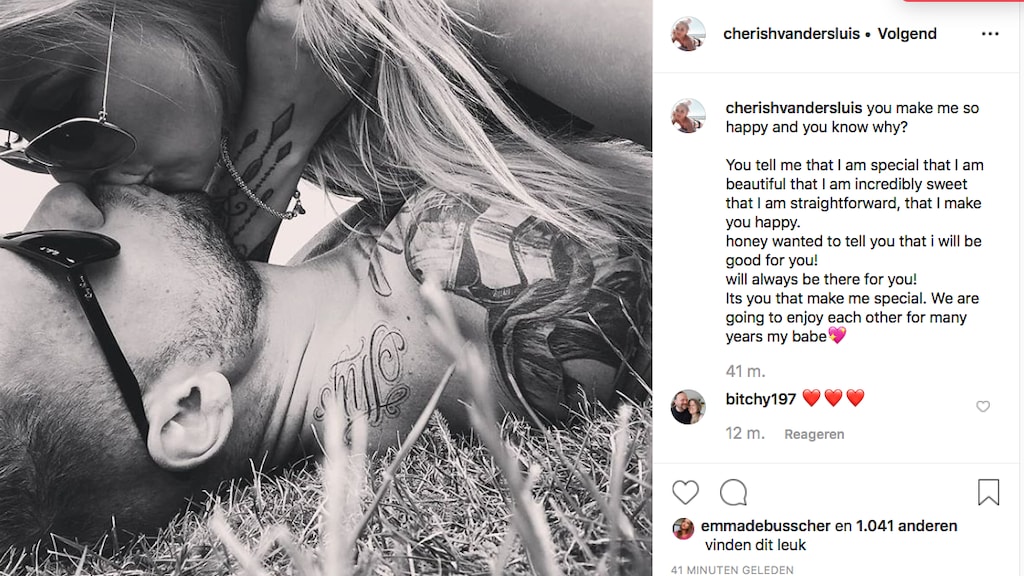Screen dimensions: 1024x576
Task: Like the post with the heart icon
Action: tap(685, 492)
